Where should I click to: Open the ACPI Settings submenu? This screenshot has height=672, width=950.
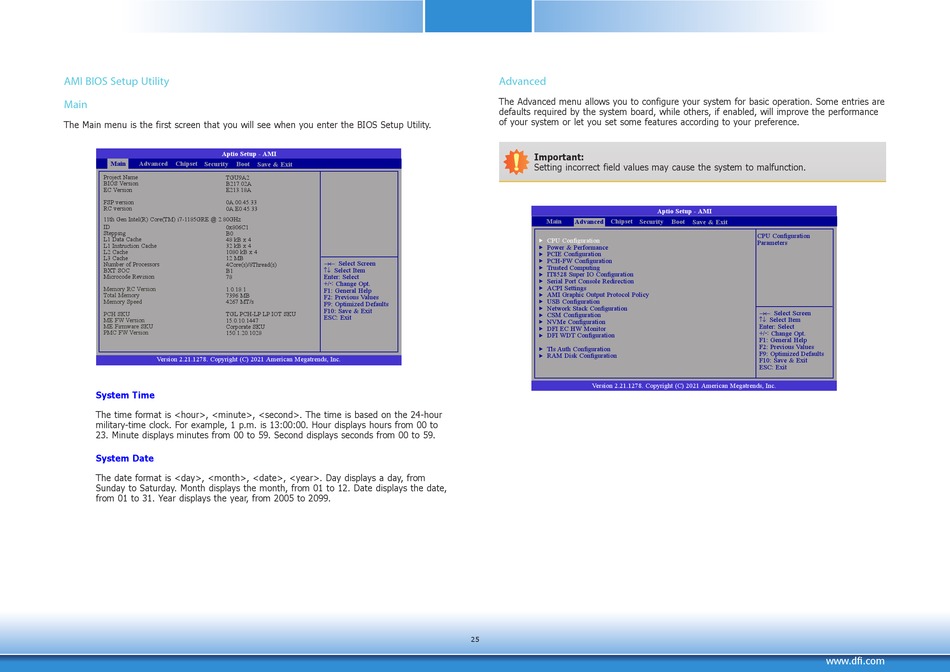tap(566, 288)
